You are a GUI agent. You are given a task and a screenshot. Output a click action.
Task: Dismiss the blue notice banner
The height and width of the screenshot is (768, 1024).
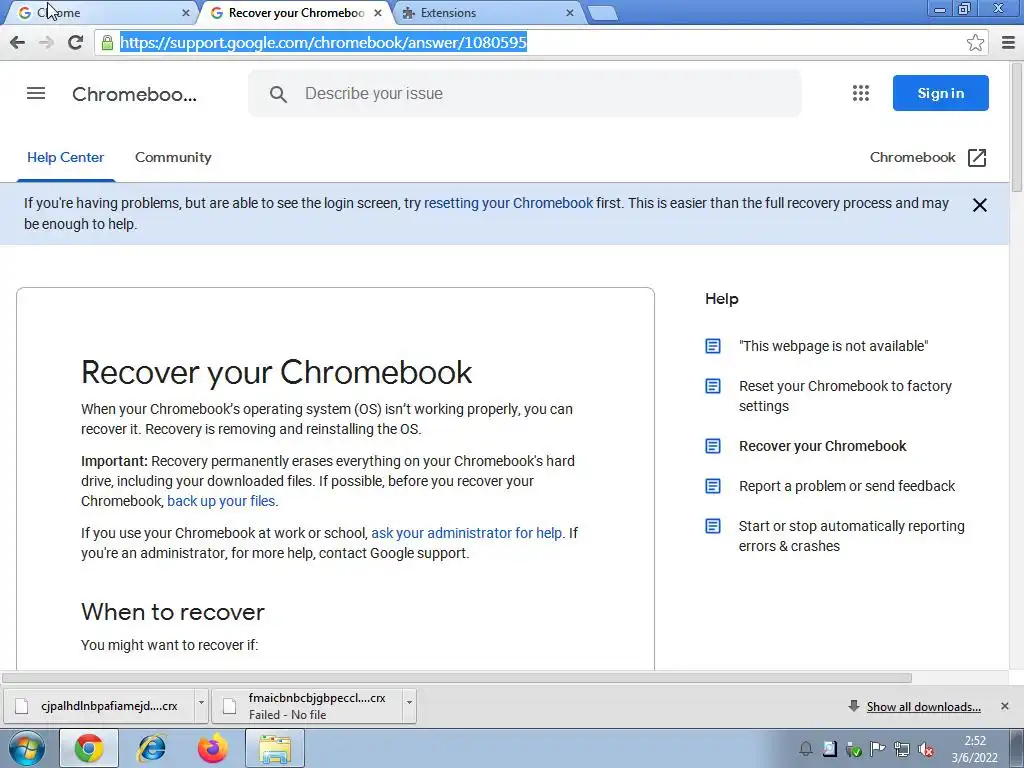tap(980, 205)
